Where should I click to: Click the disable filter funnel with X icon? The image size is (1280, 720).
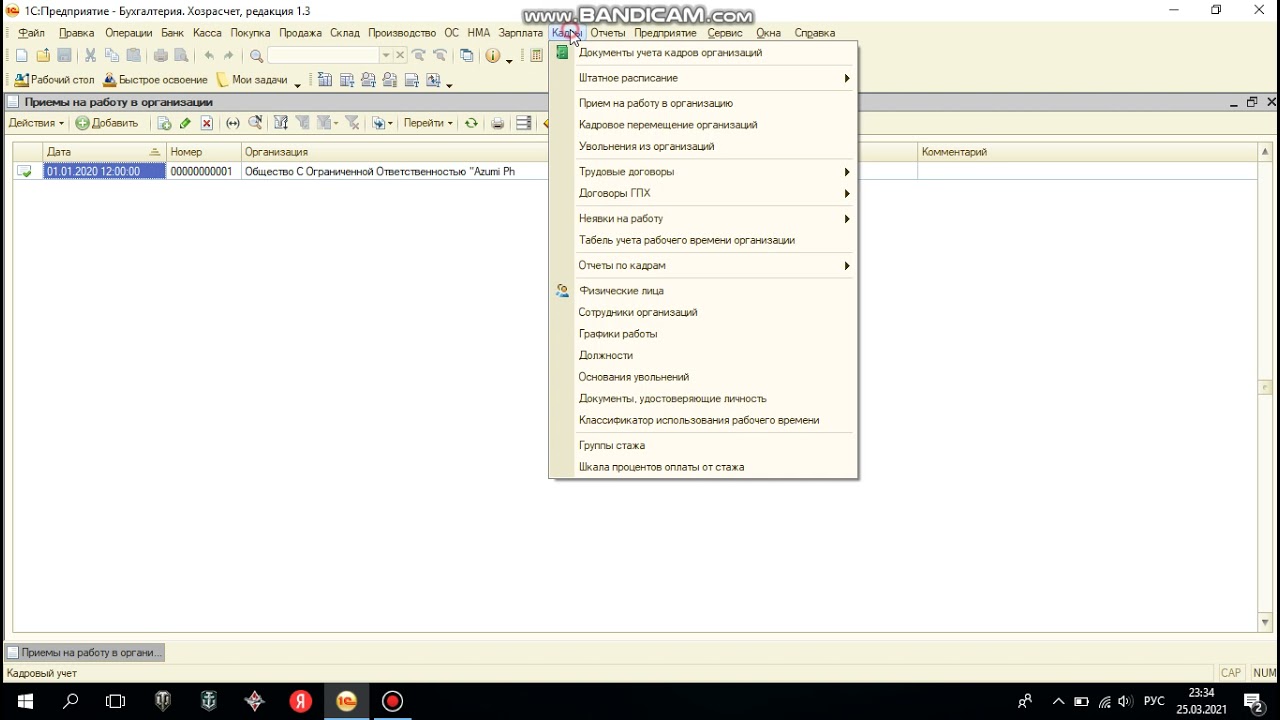[352, 123]
